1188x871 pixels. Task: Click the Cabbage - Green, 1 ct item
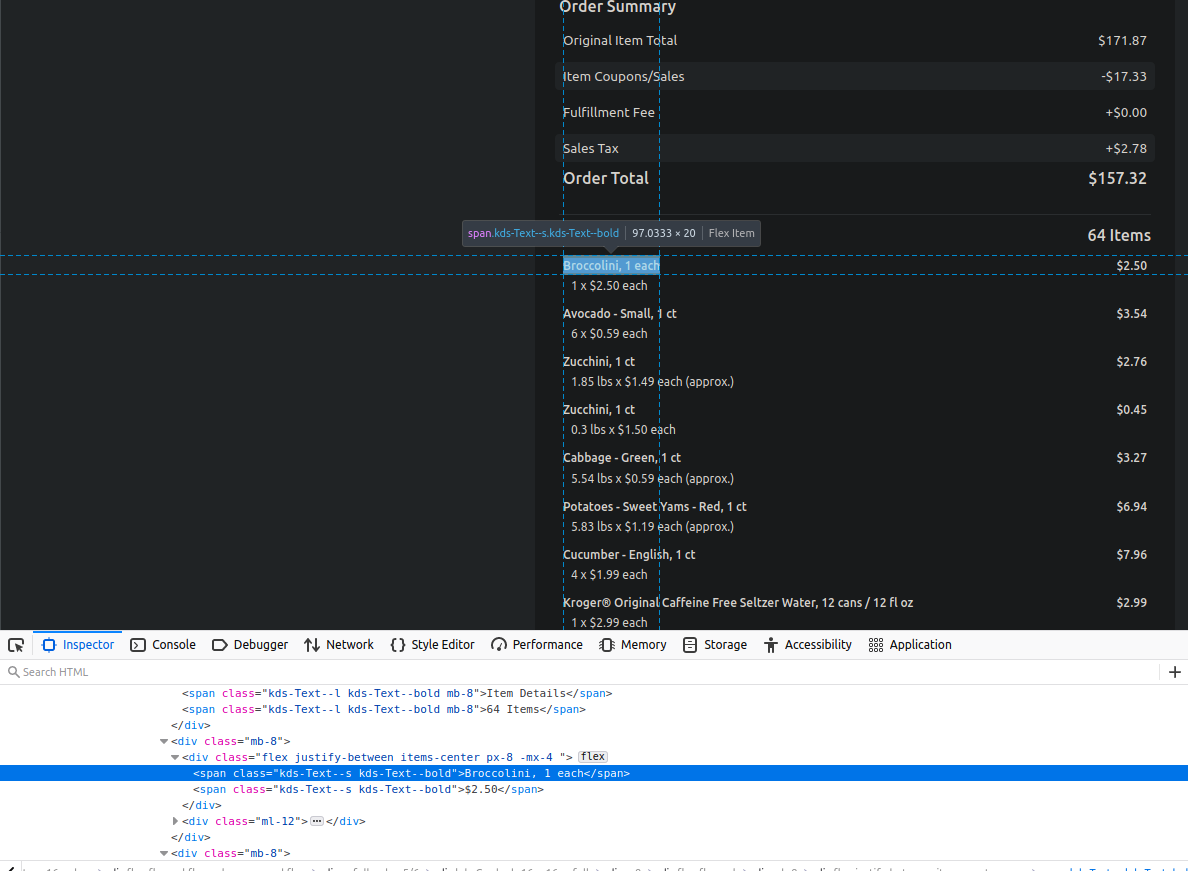[622, 458]
